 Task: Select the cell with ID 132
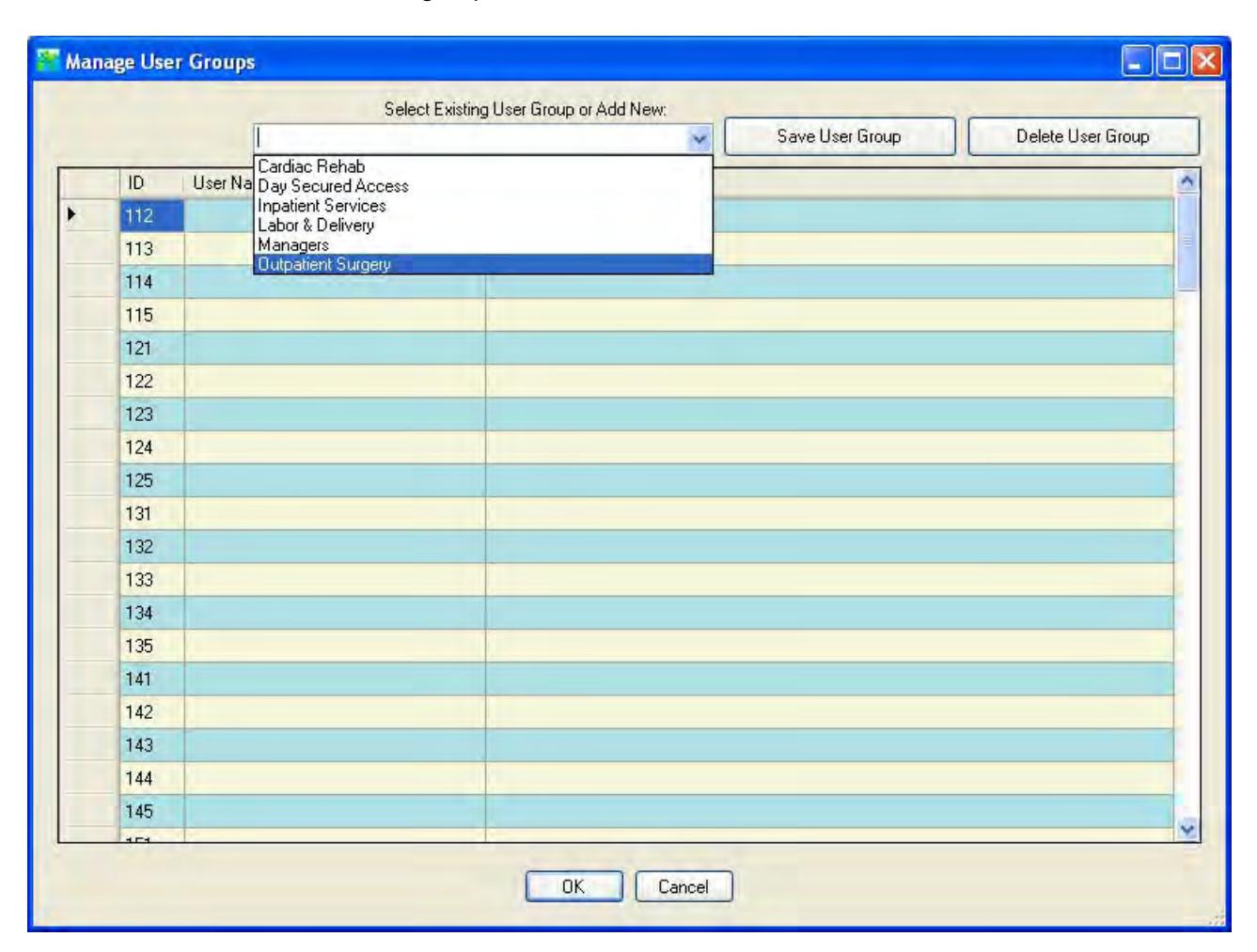coord(152,546)
